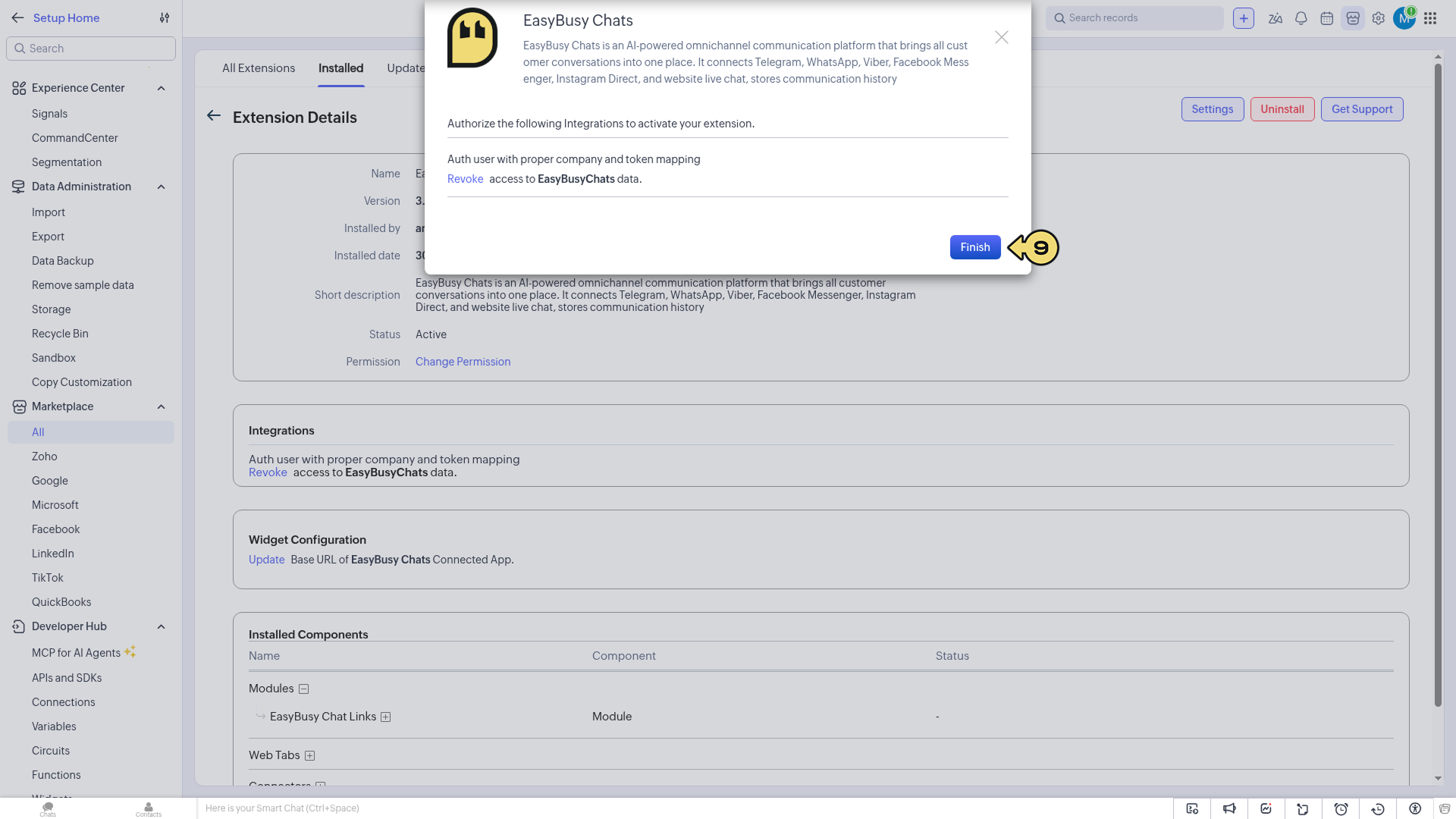
Task: Open extension Settings button
Action: (1212, 109)
